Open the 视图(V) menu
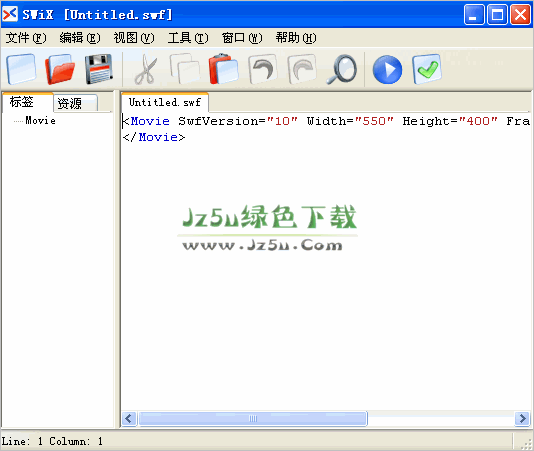 tap(134, 37)
